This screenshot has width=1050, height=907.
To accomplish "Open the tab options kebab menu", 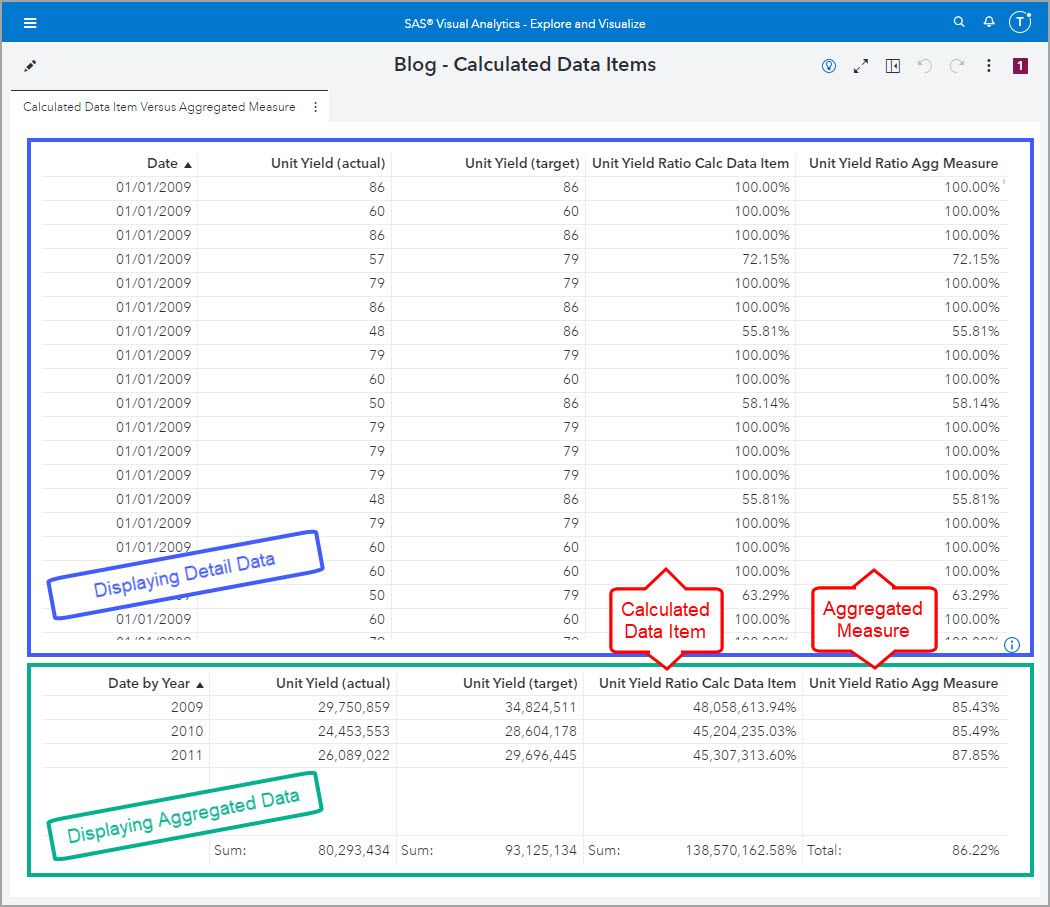I will pyautogui.click(x=317, y=105).
